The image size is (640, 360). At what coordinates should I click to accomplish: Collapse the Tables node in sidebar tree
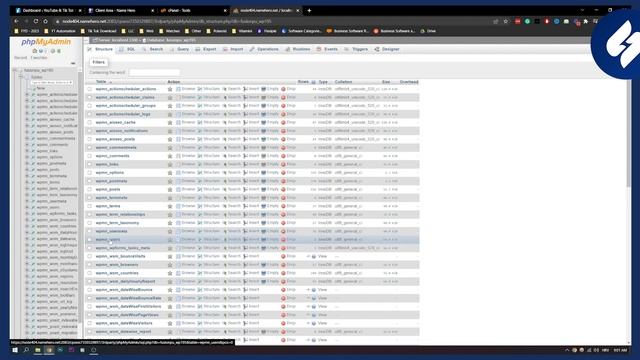pyautogui.click(x=21, y=77)
